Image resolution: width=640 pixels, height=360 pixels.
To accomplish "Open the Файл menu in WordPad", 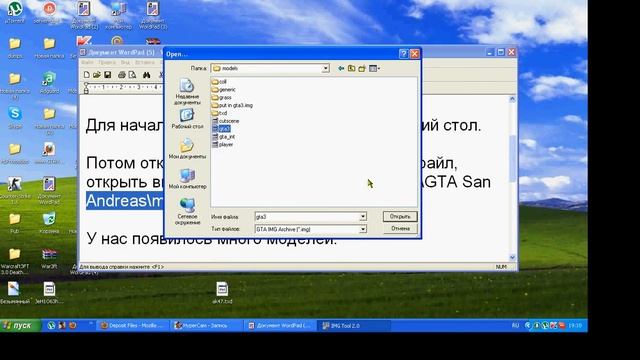I will coord(87,62).
